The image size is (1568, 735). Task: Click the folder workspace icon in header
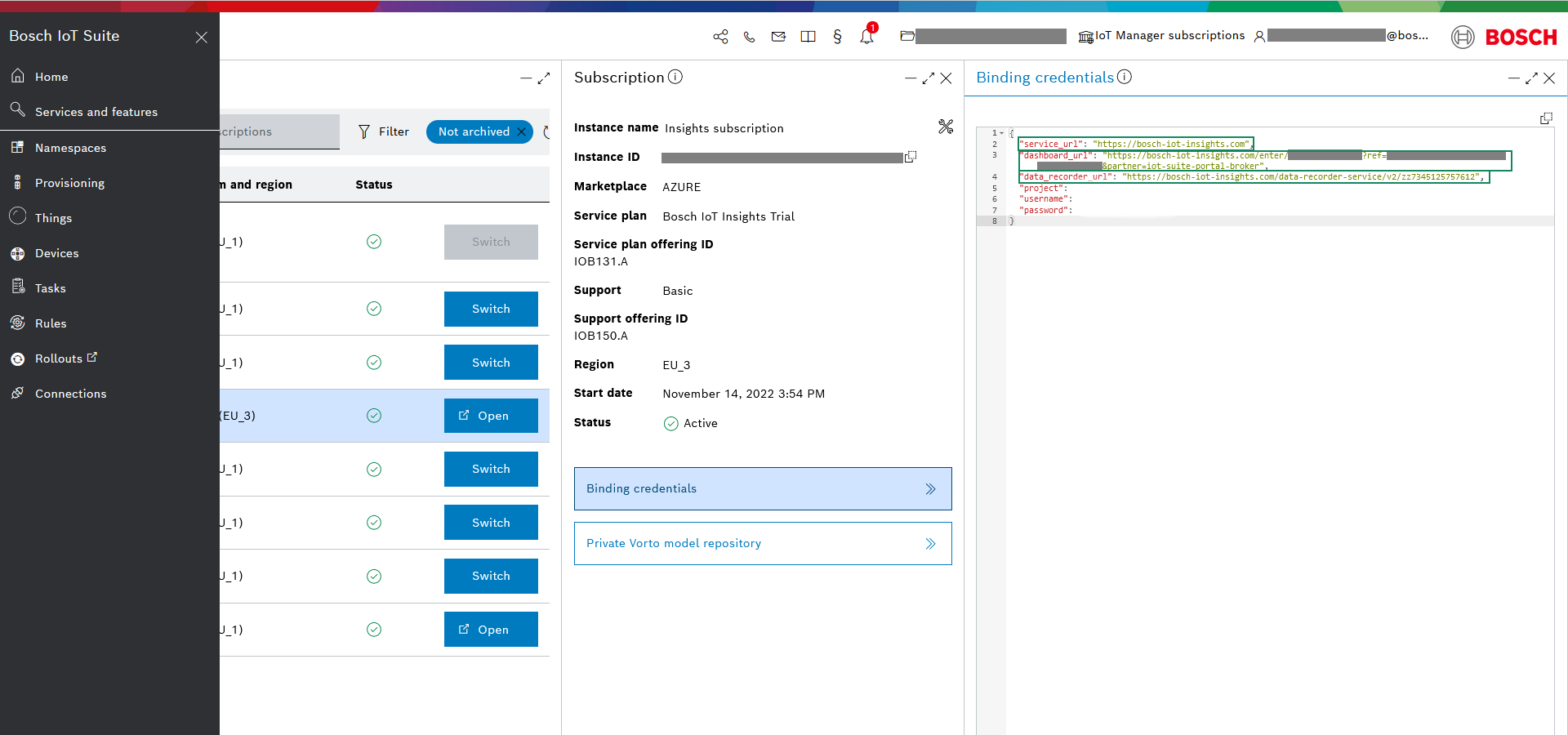[x=906, y=36]
